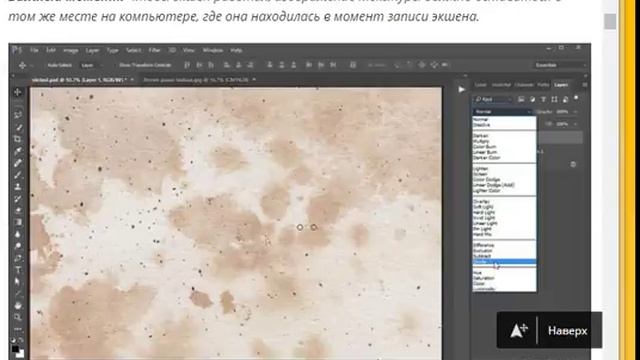This screenshot has height=360, width=640.
Task: Close the first document tab
Action: point(132,80)
